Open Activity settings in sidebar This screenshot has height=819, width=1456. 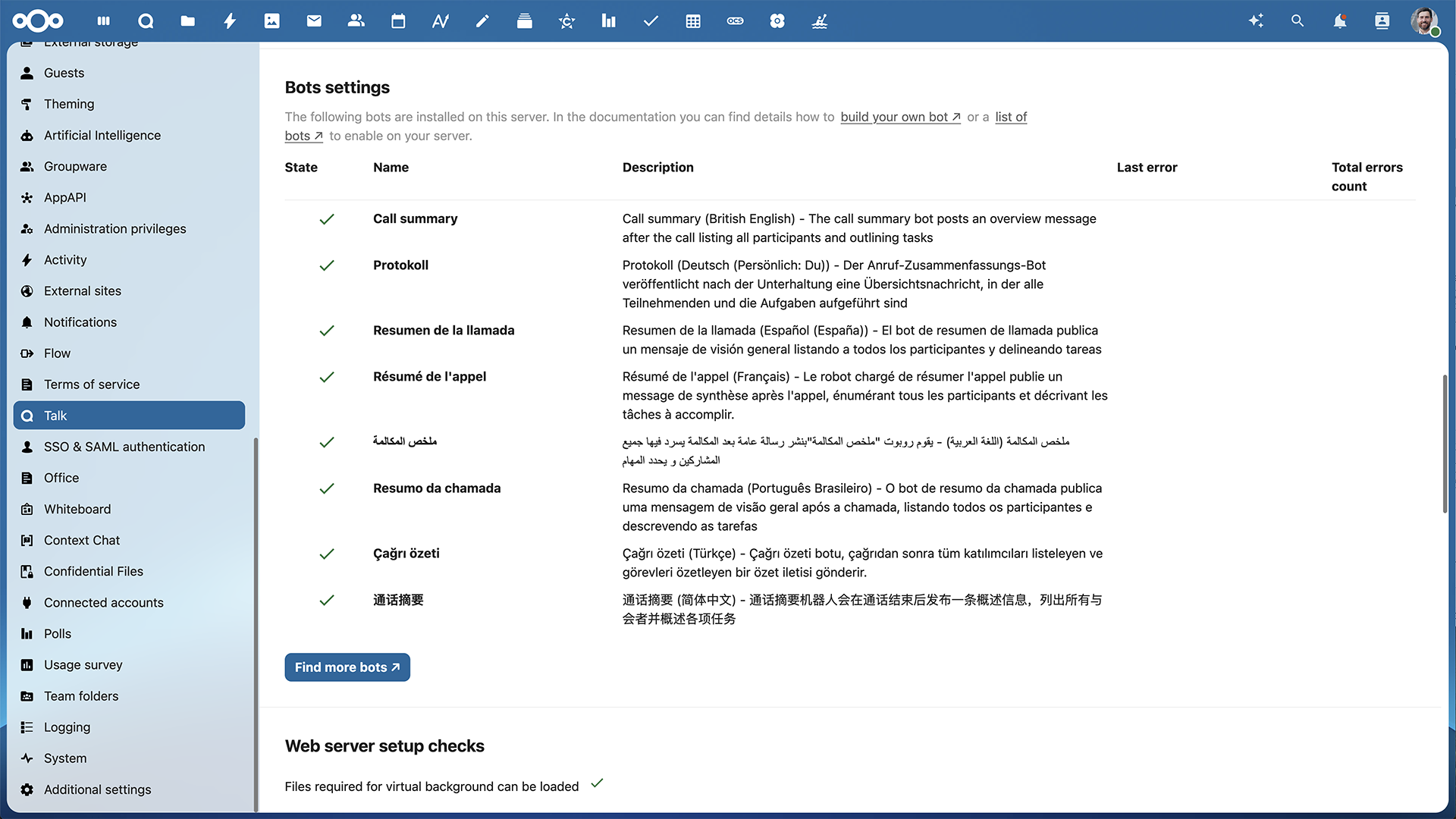tap(129, 260)
